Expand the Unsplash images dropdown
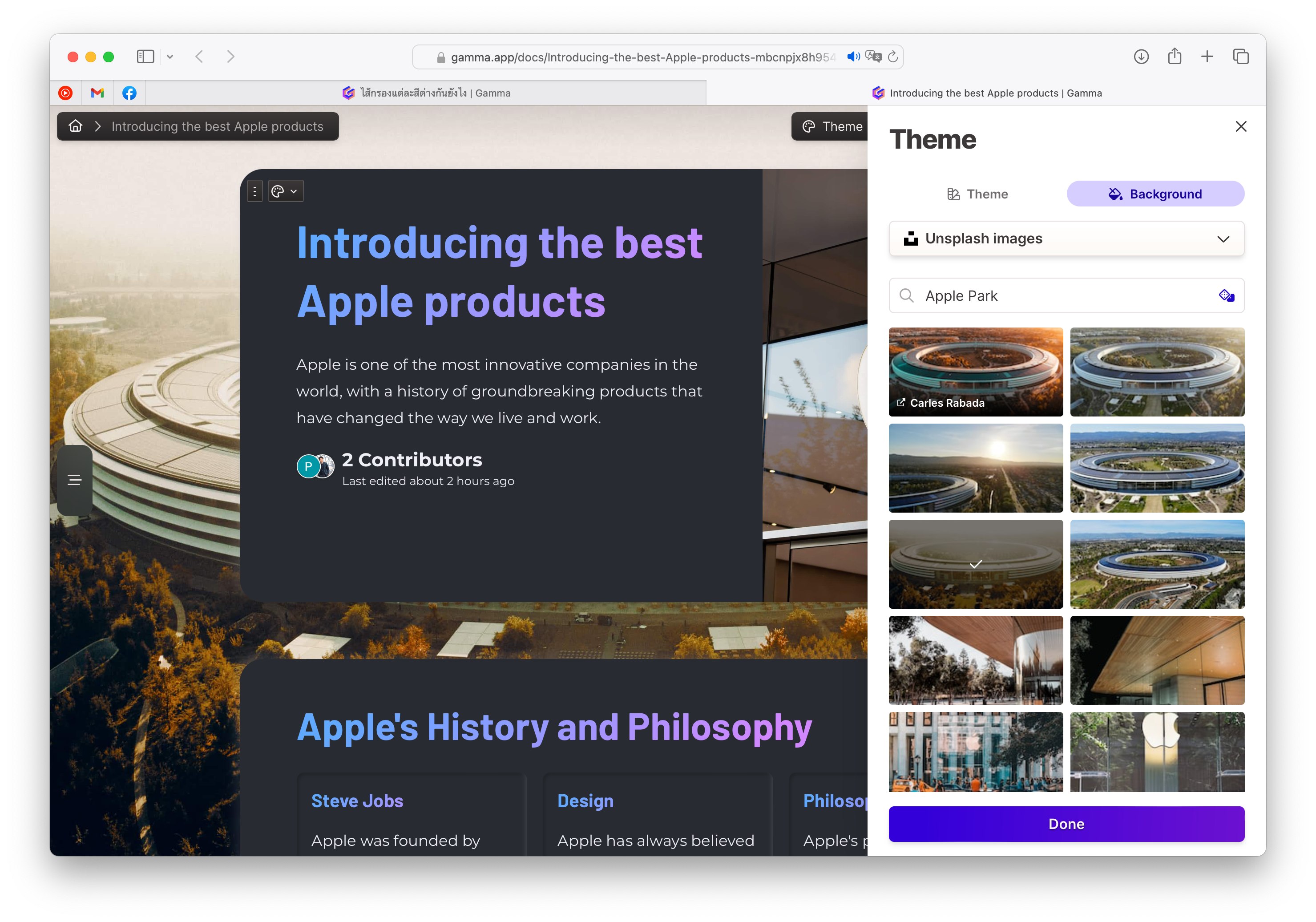The image size is (1316, 922). pyautogui.click(x=1066, y=239)
